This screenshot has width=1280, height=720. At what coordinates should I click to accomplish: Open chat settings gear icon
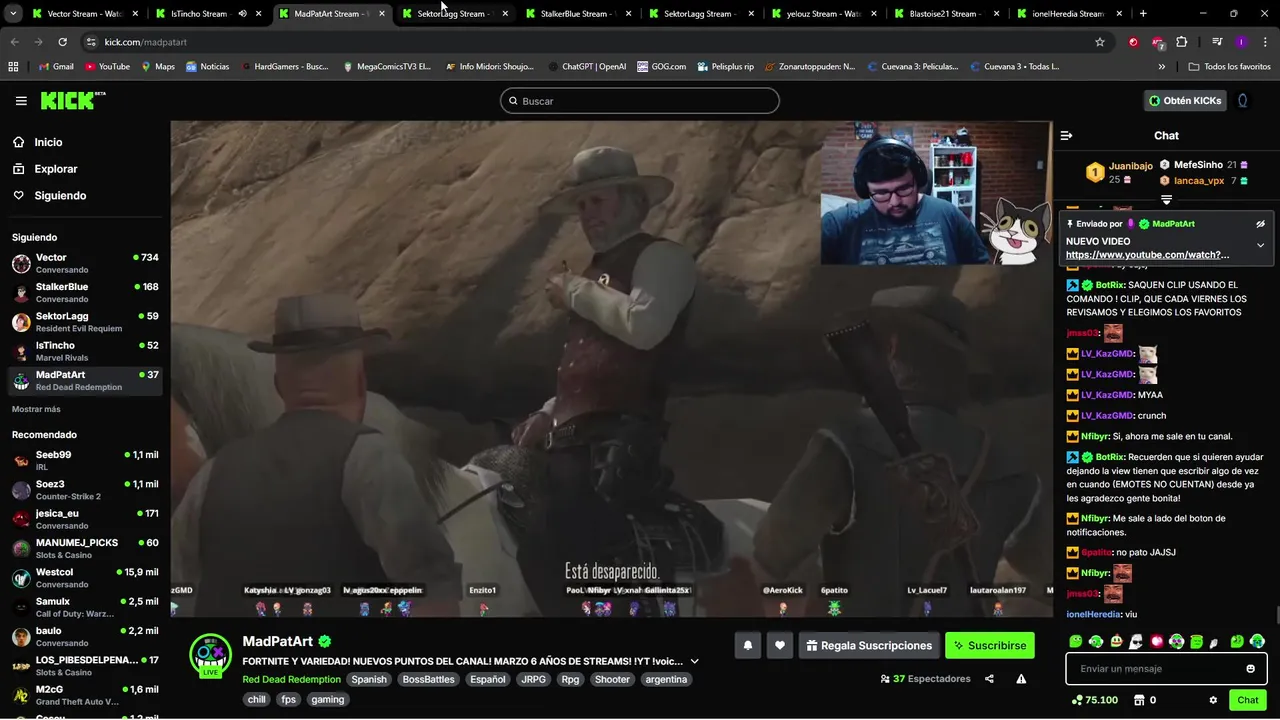pyautogui.click(x=1213, y=700)
